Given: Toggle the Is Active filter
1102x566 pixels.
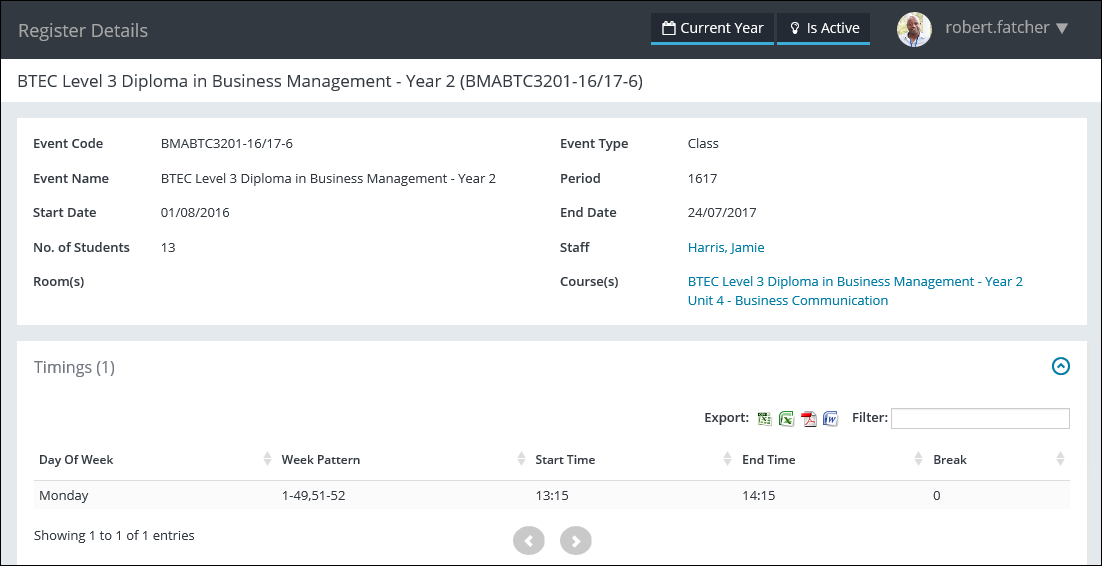Looking at the screenshot, I should pyautogui.click(x=823, y=28).
